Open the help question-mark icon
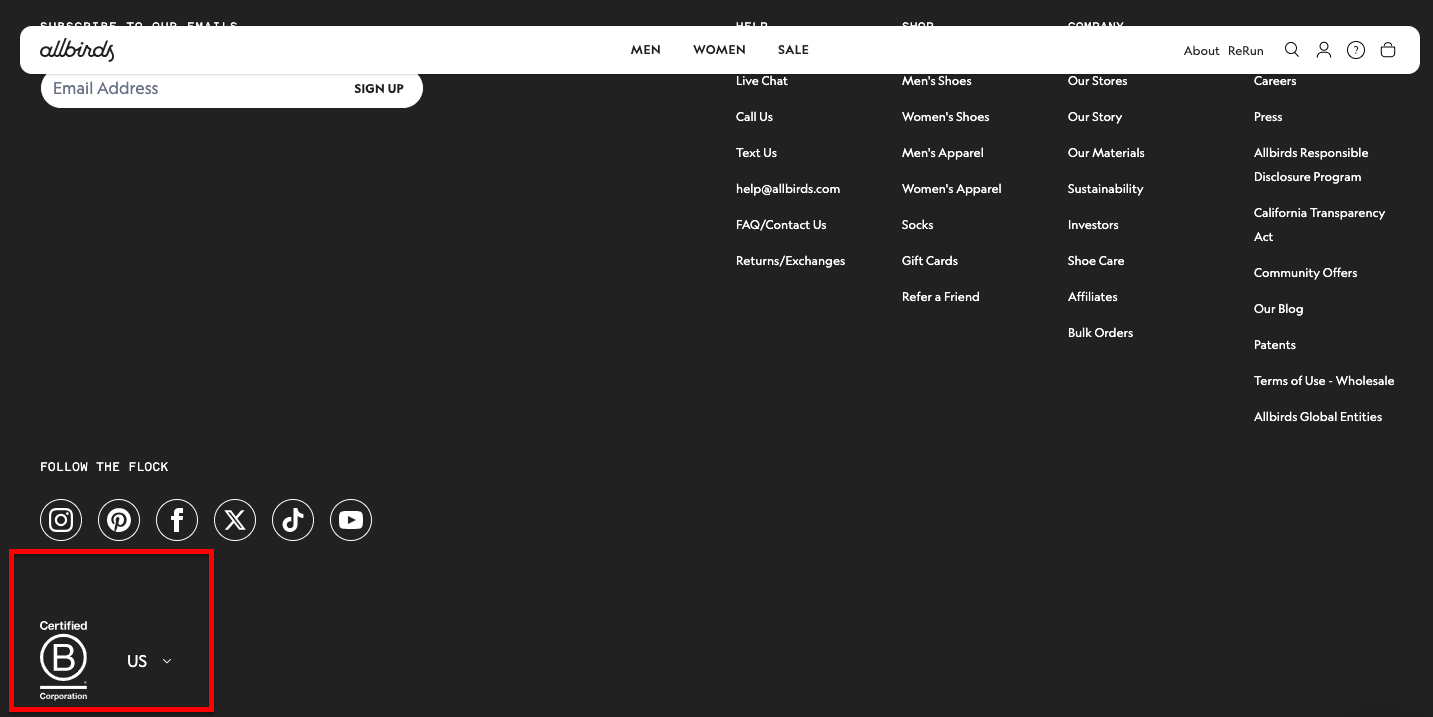 [x=1356, y=49]
